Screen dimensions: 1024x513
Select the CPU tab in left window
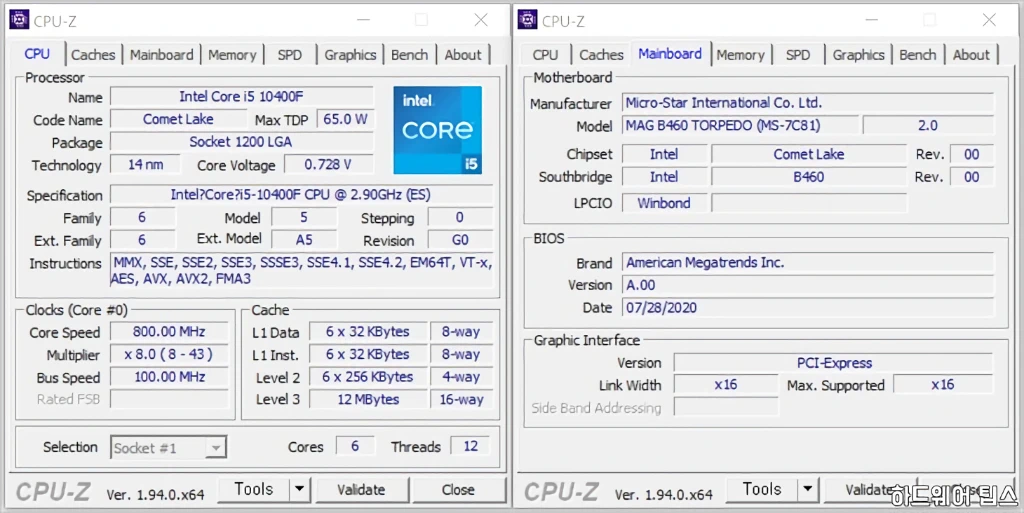click(x=37, y=54)
